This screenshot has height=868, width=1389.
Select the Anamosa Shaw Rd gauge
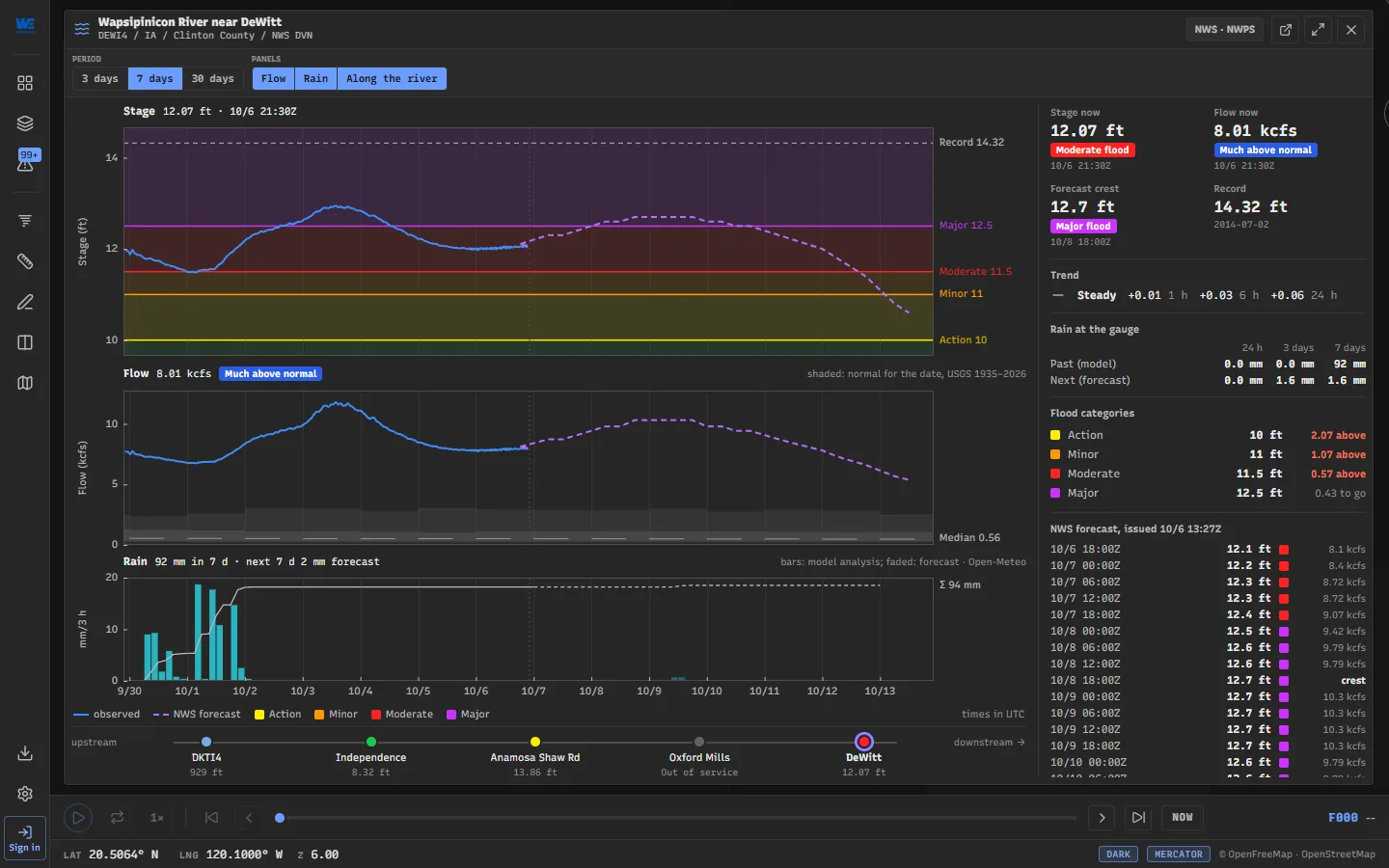pyautogui.click(x=535, y=743)
